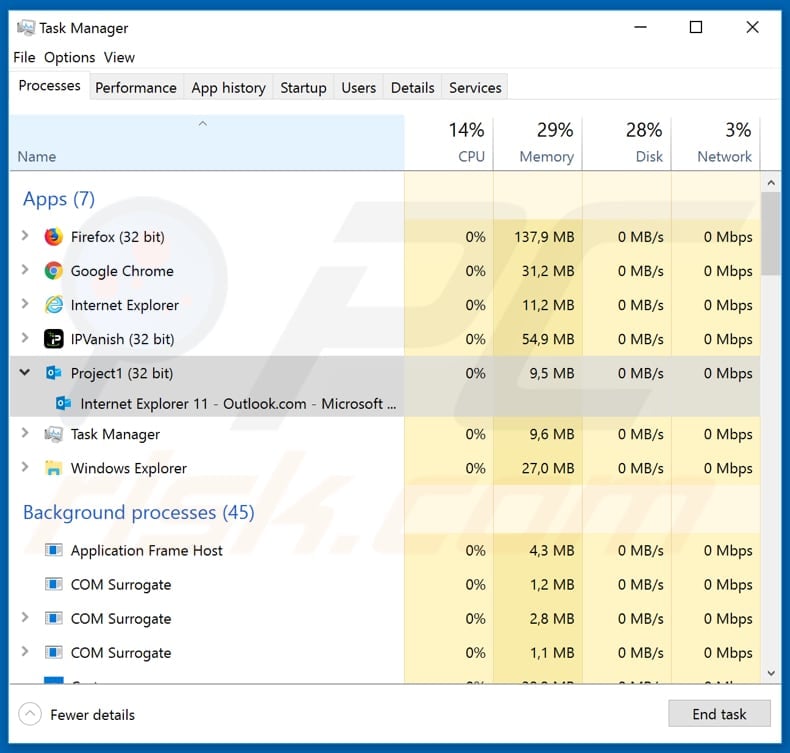Viewport: 790px width, 753px height.
Task: Collapse the Project1 (32 bit) group
Action: tap(24, 372)
